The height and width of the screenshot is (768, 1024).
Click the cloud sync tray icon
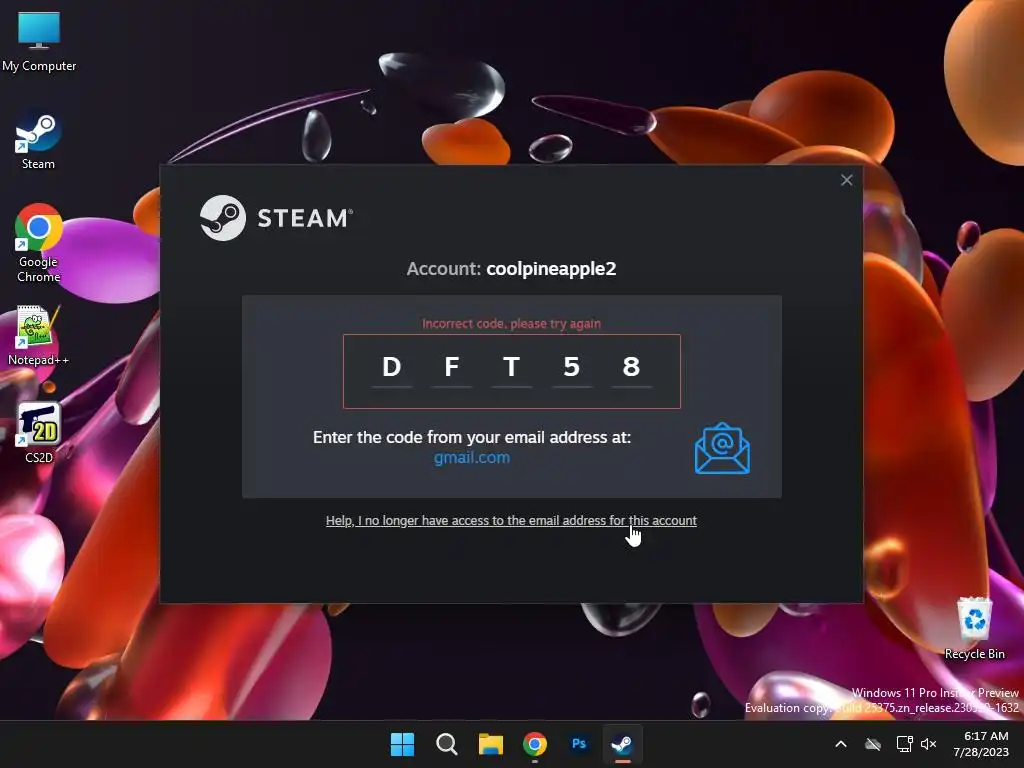[x=873, y=744]
